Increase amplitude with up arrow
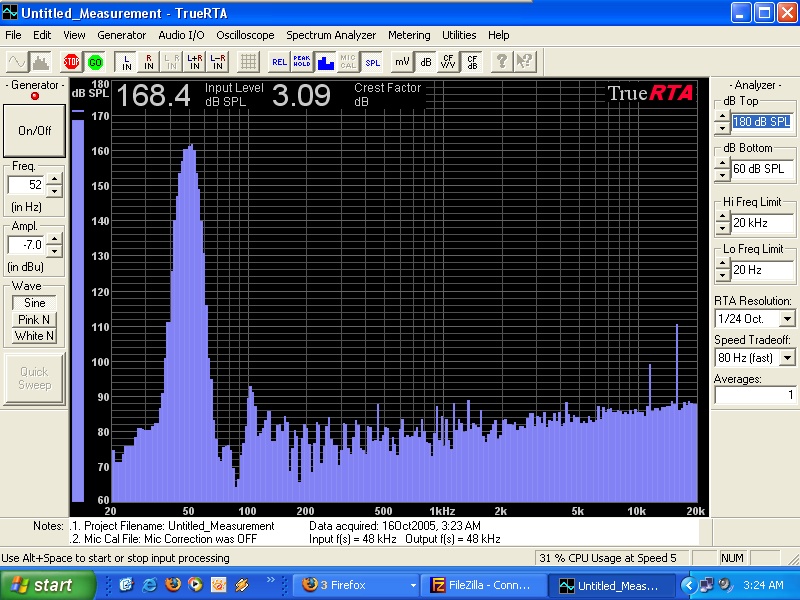Image resolution: width=800 pixels, height=600 pixels. click(54, 238)
